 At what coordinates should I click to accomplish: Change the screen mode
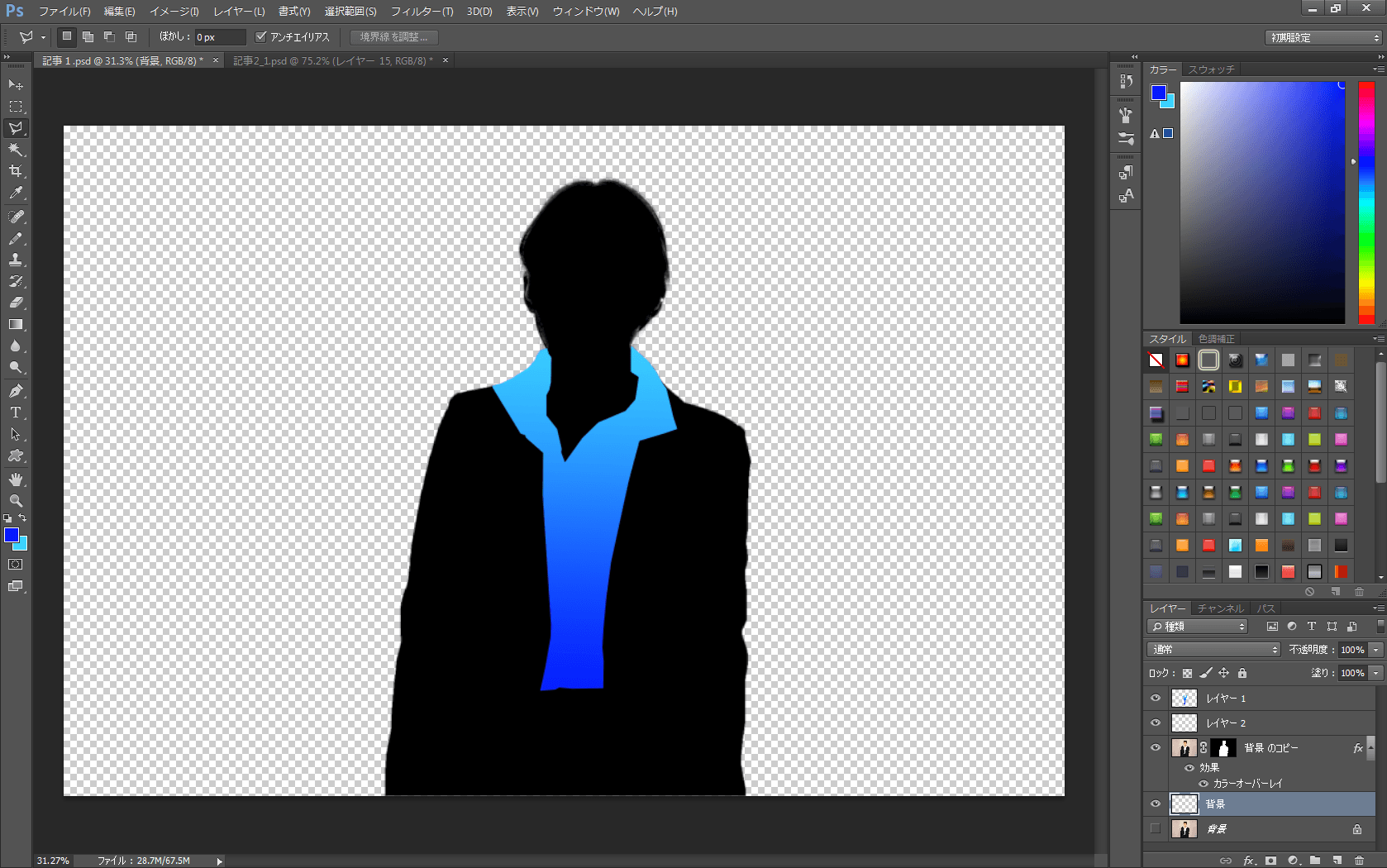(16, 586)
